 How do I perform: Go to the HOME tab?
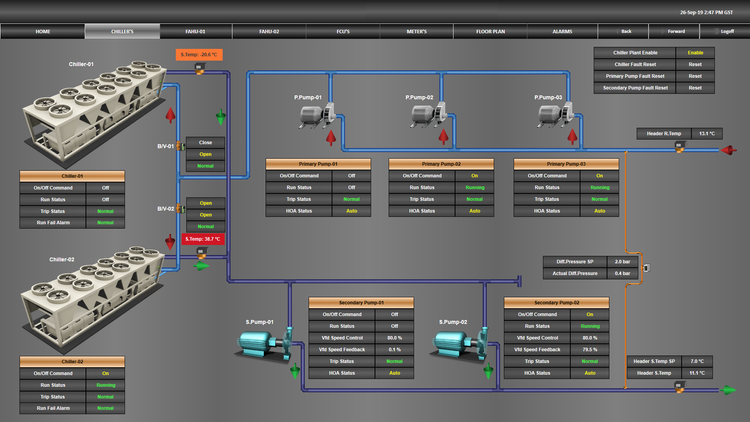43,31
